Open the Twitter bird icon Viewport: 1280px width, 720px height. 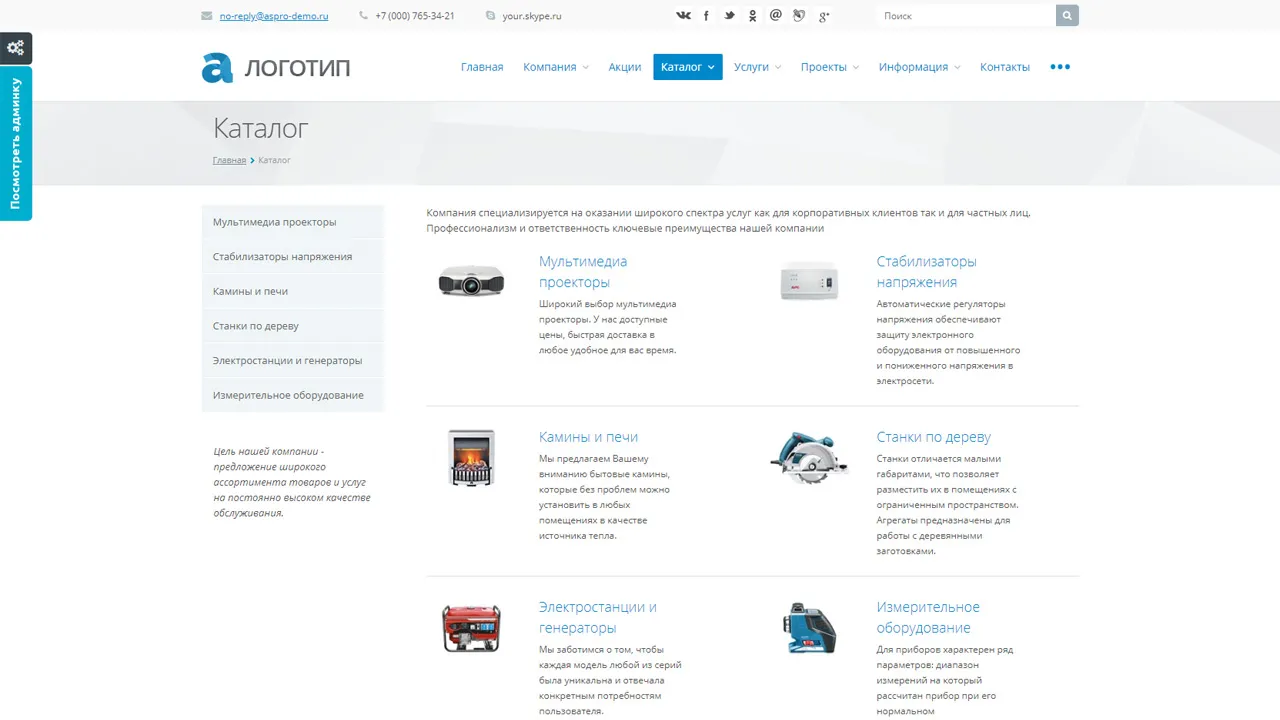[x=729, y=16]
